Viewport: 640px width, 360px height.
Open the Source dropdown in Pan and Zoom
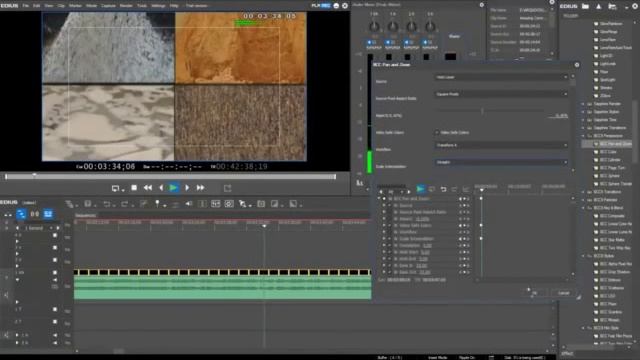click(x=502, y=77)
